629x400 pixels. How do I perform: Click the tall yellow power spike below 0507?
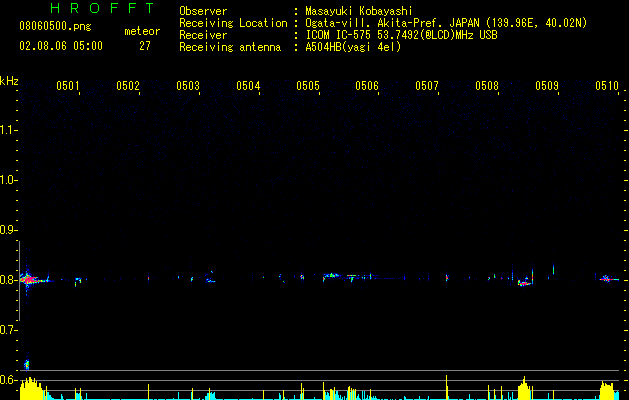coord(446,387)
